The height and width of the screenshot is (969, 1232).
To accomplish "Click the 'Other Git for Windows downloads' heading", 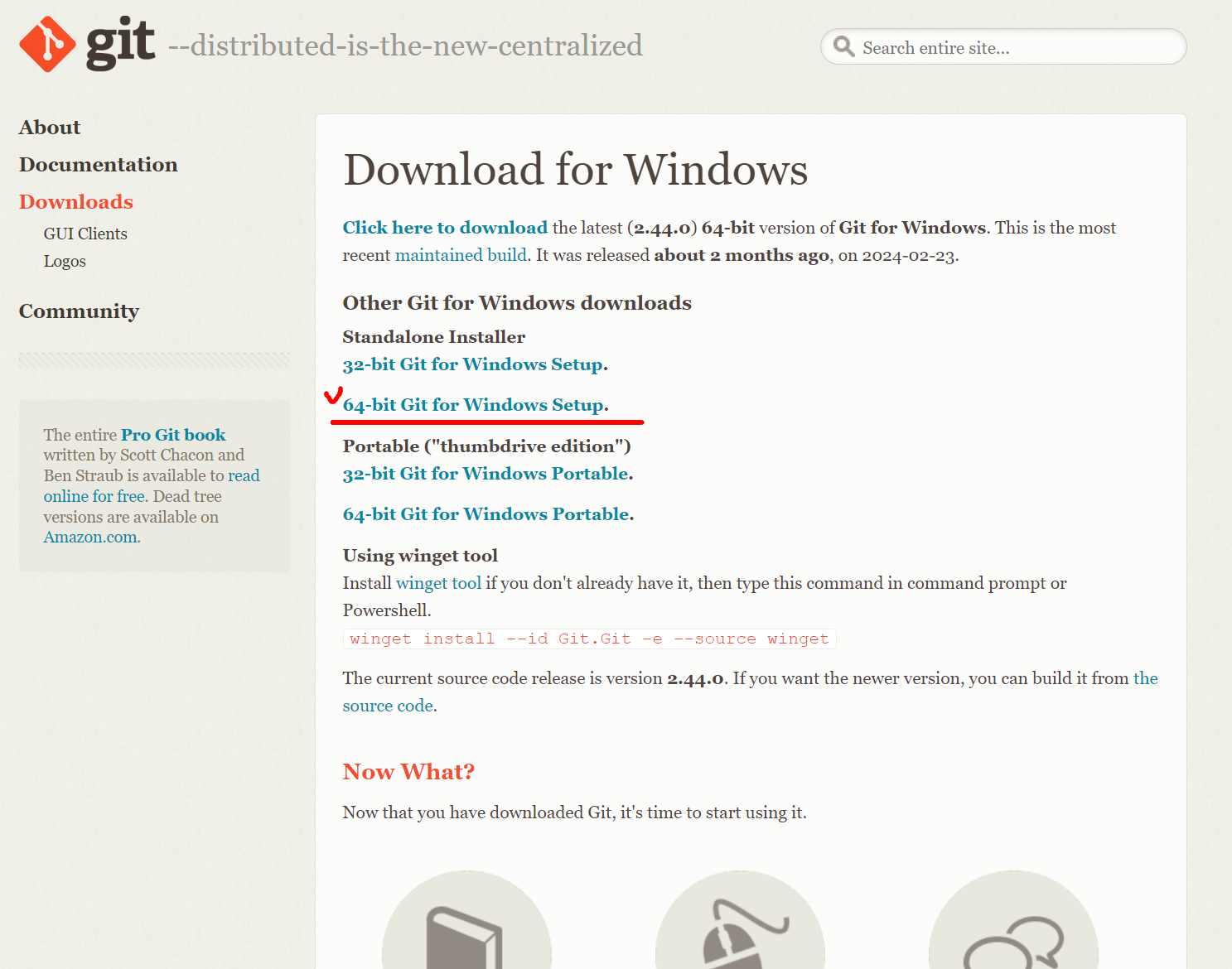I will click(x=517, y=303).
